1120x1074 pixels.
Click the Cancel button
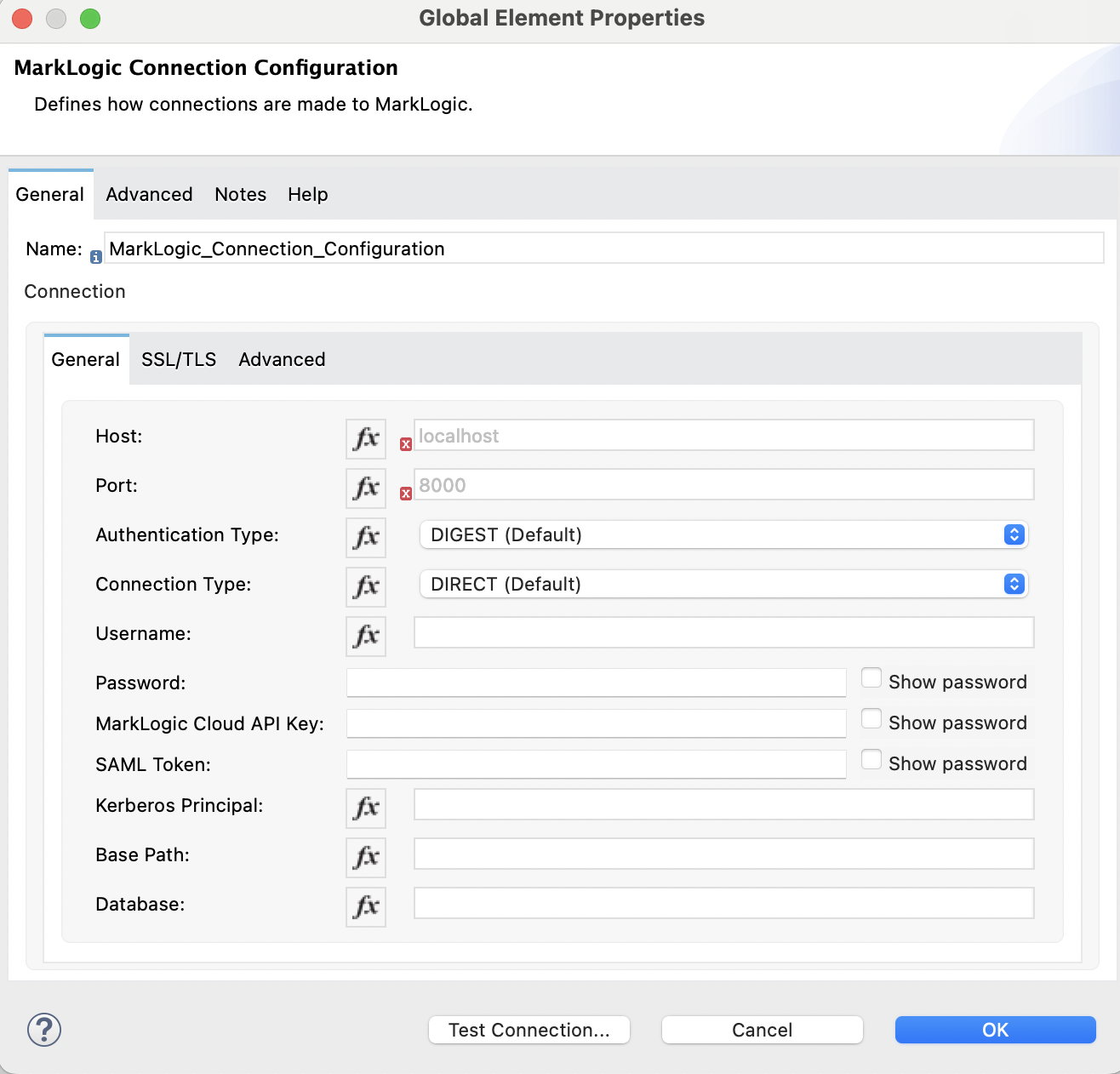pyautogui.click(x=762, y=1030)
